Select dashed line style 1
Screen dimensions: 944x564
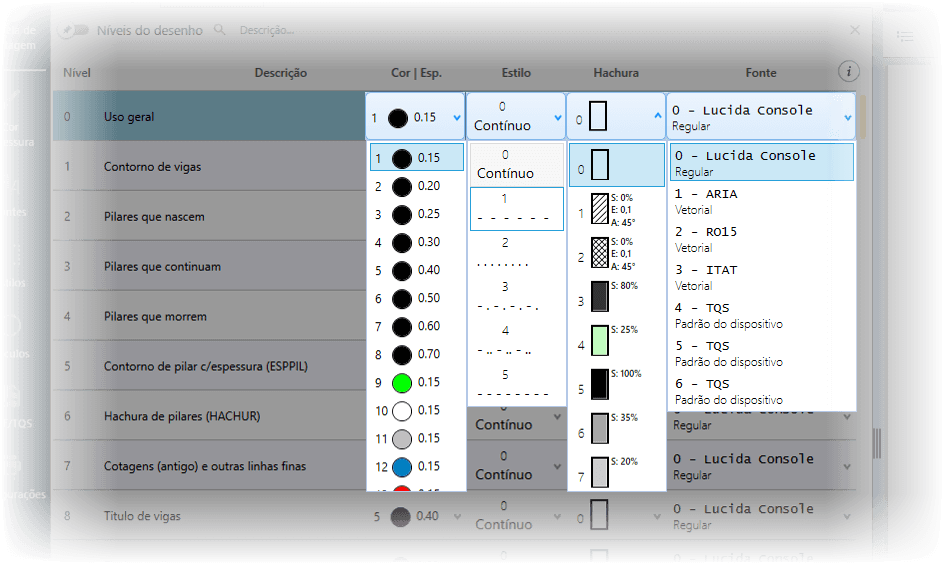click(x=516, y=209)
